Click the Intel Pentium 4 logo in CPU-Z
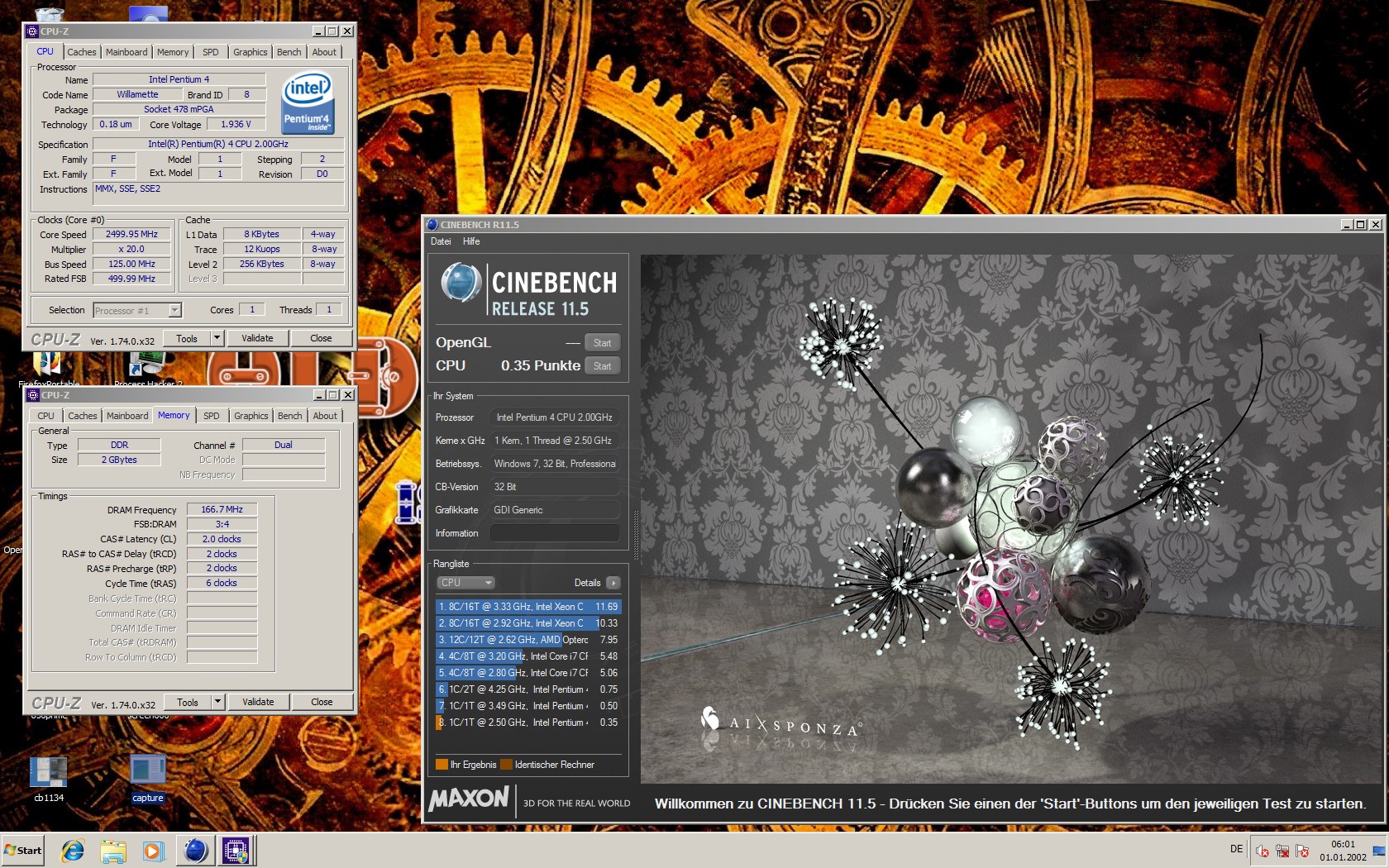1389x868 pixels. pos(308,103)
